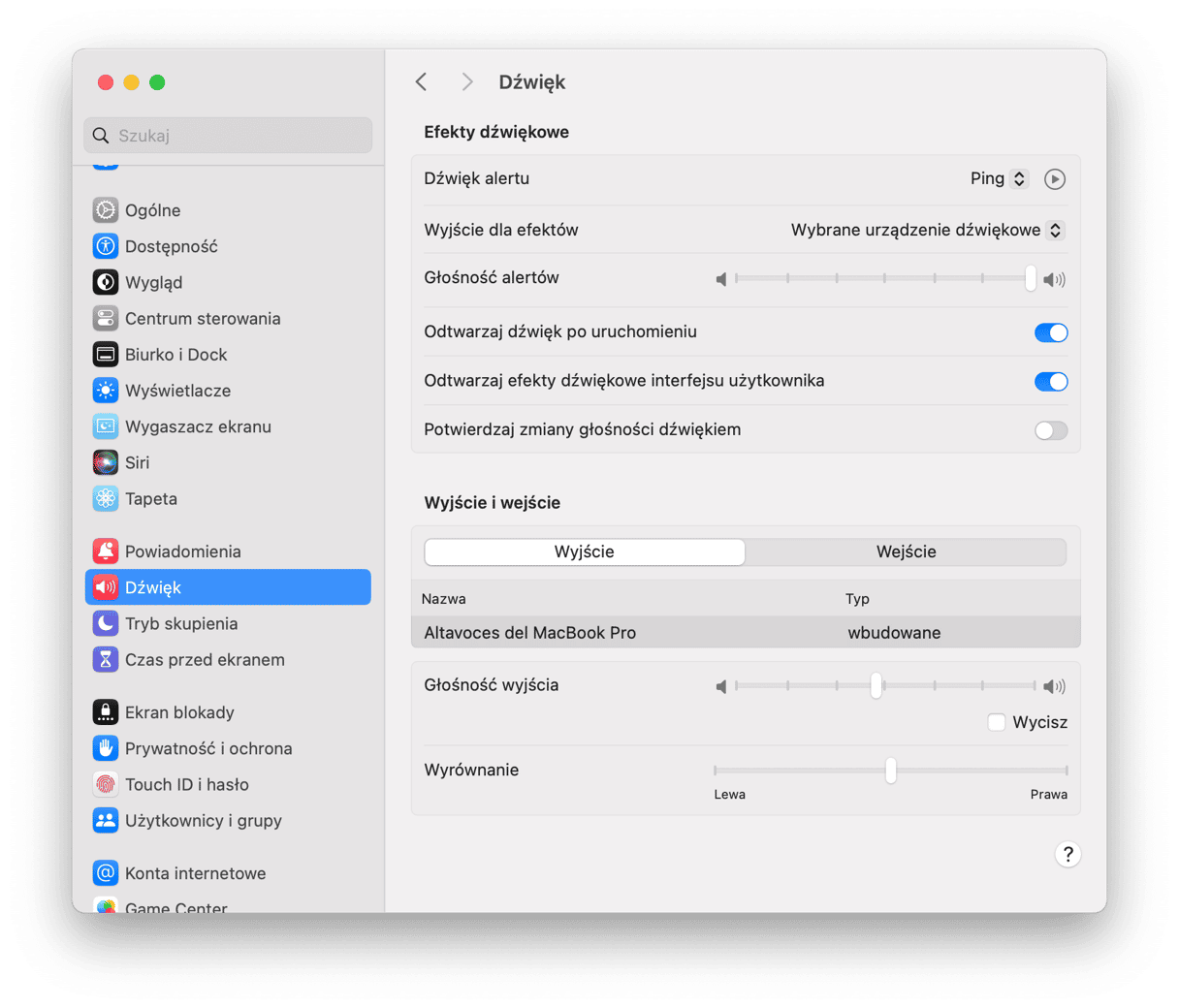This screenshot has width=1179, height=1008.
Task: Click the Szukaj search field
Action: tap(228, 136)
